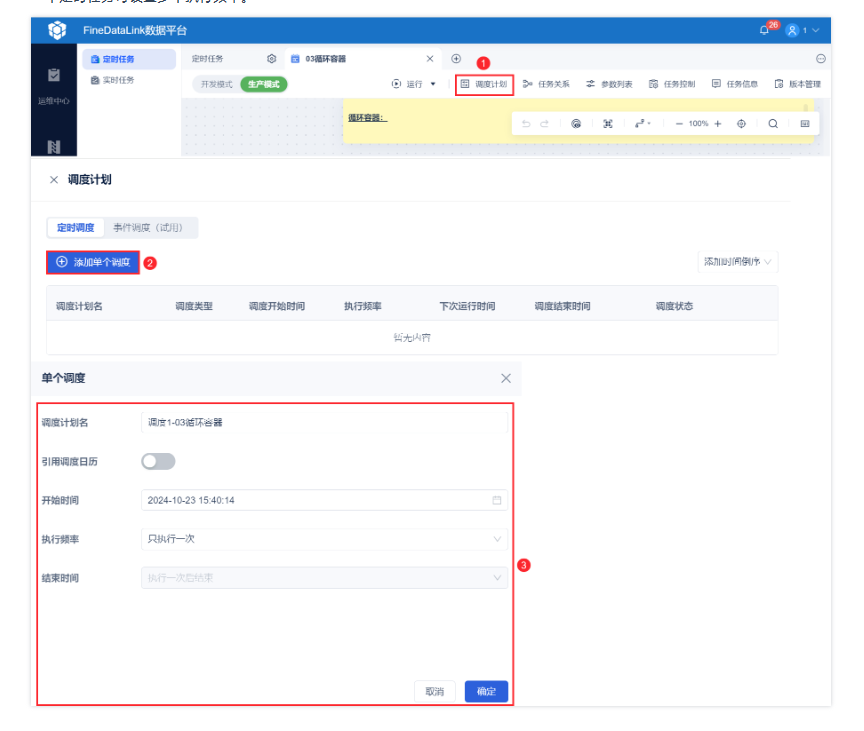Switch to the 03循环容器 tab
864x731 pixels.
[325, 59]
